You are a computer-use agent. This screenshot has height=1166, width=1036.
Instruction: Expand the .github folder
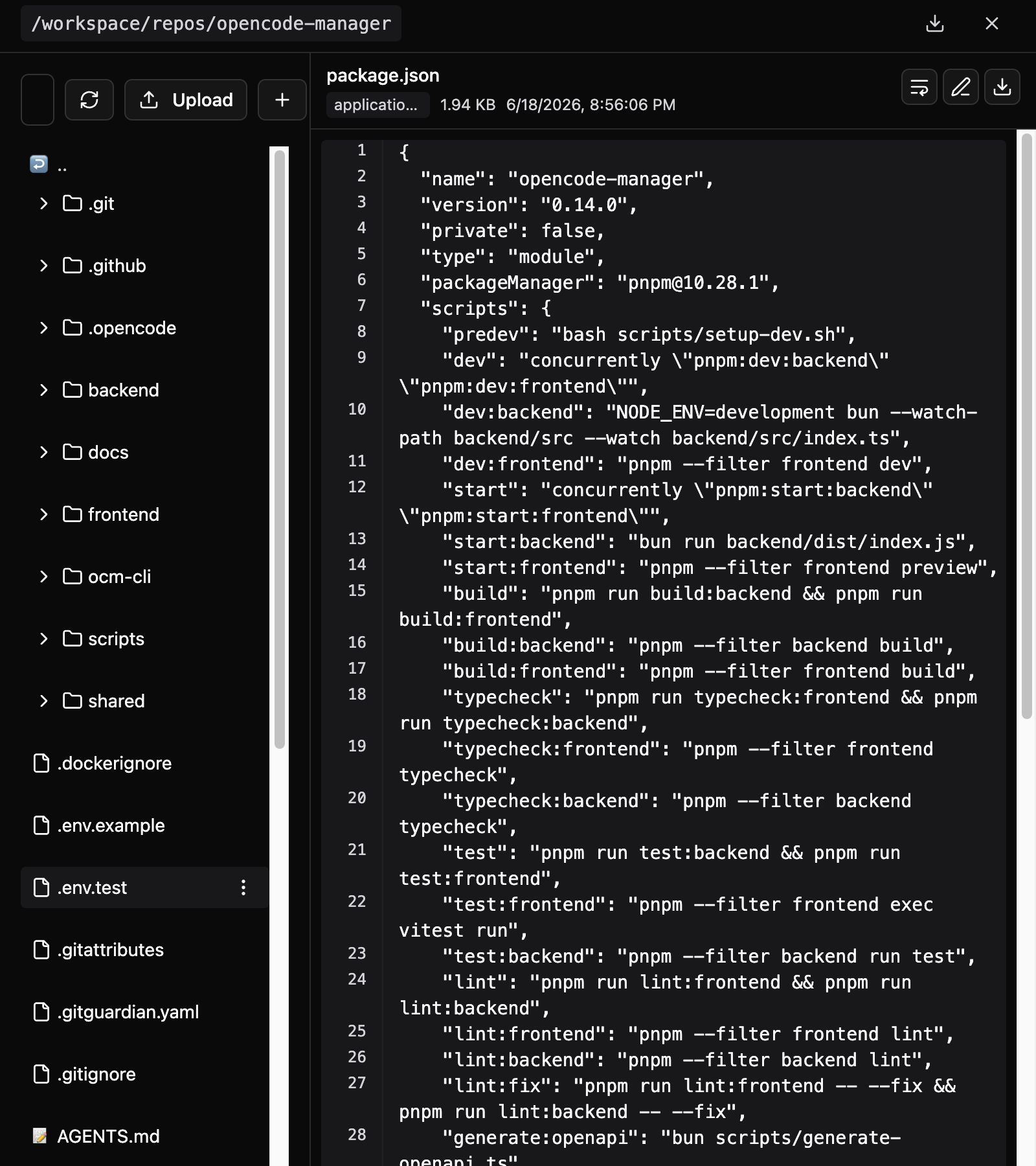[43, 266]
